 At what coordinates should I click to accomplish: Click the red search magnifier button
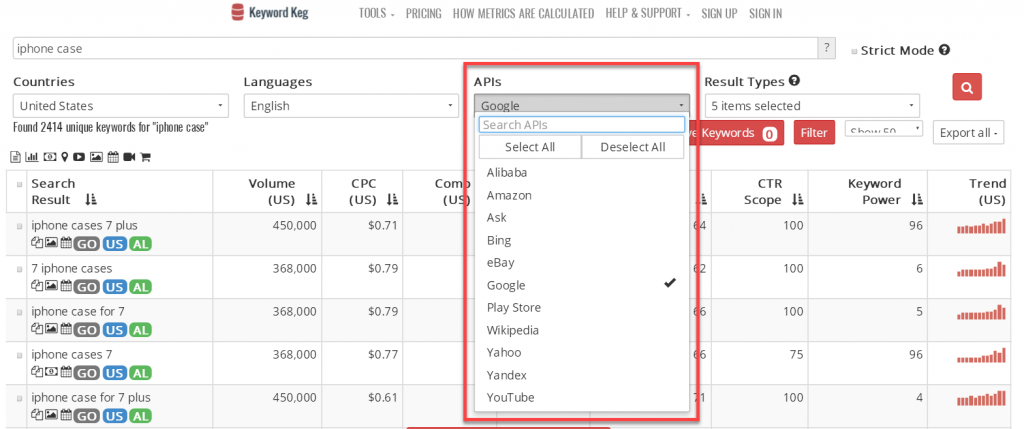coord(967,87)
